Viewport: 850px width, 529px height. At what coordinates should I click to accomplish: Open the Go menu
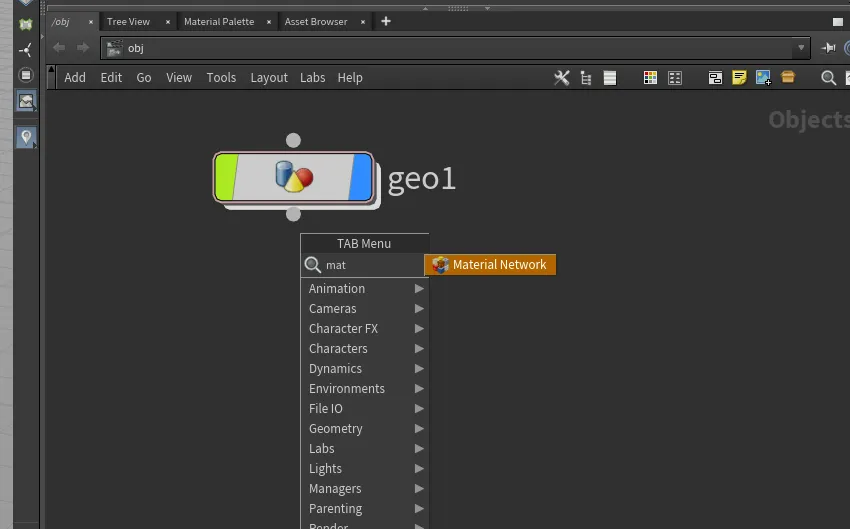pyautogui.click(x=144, y=78)
